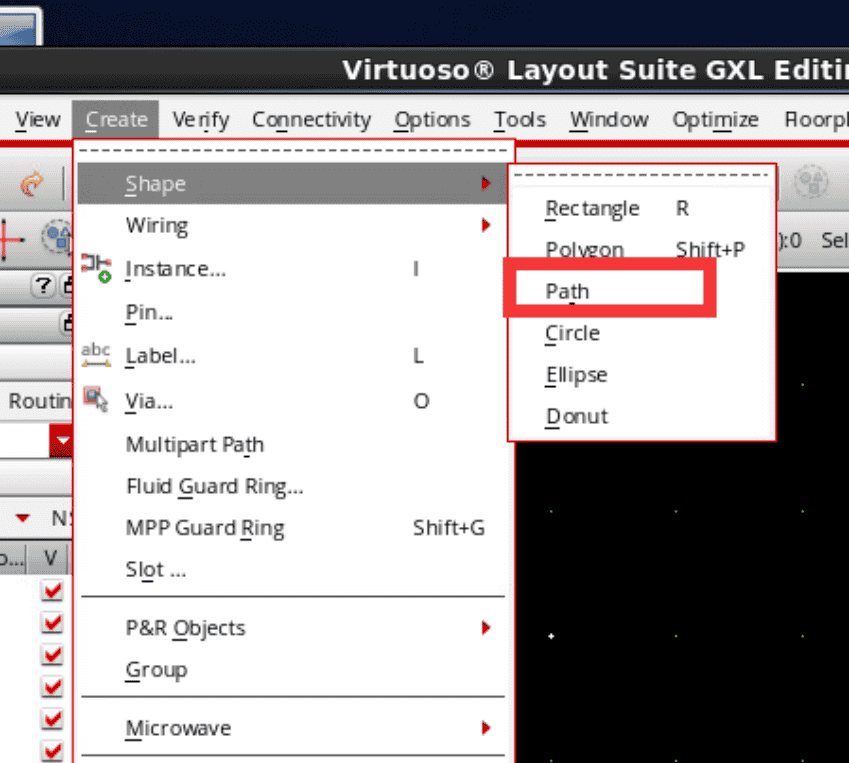Tear off the Create menu dashed line

pyautogui.click(x=293, y=151)
